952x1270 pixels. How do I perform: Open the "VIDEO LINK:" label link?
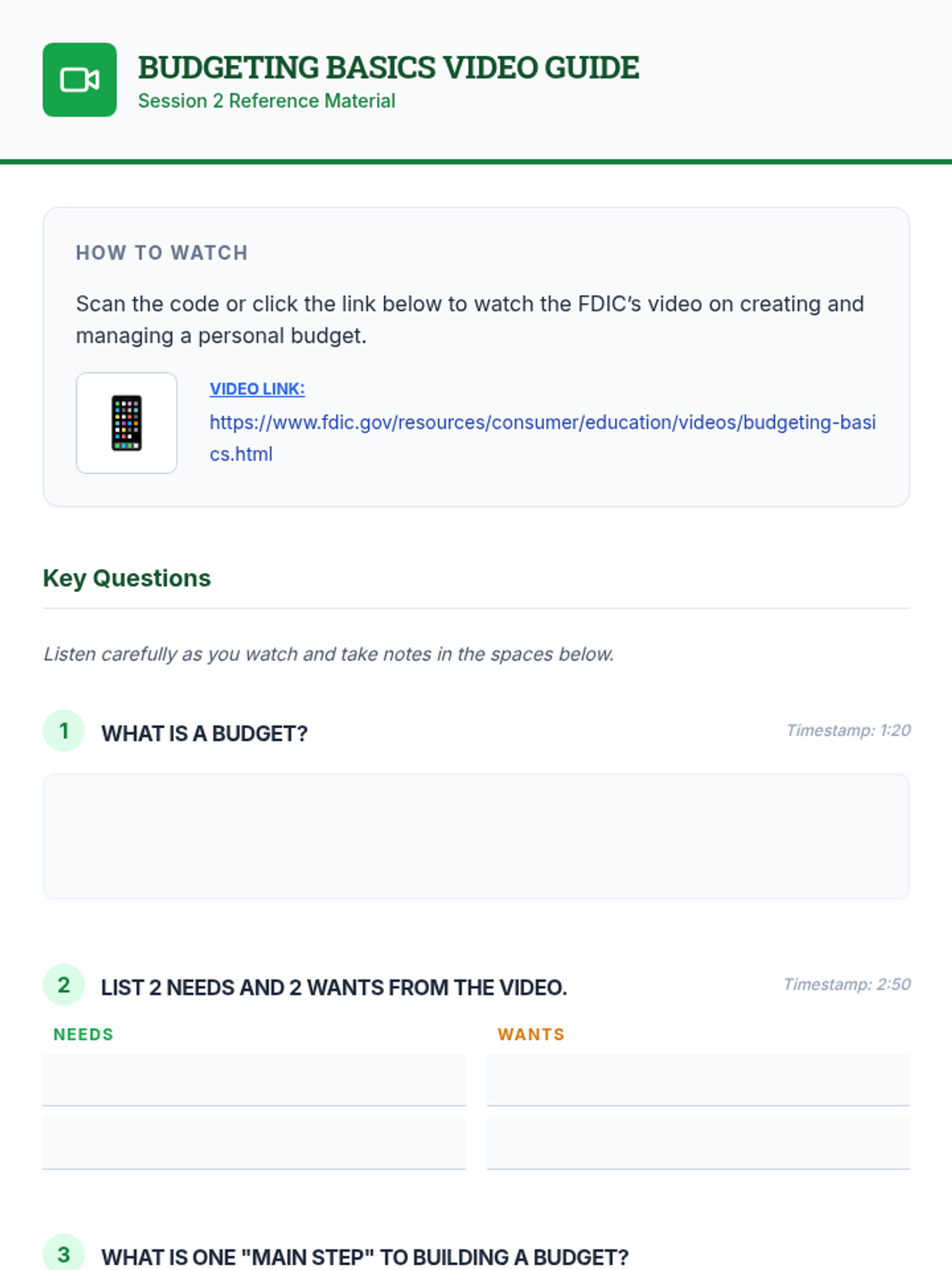click(x=257, y=389)
